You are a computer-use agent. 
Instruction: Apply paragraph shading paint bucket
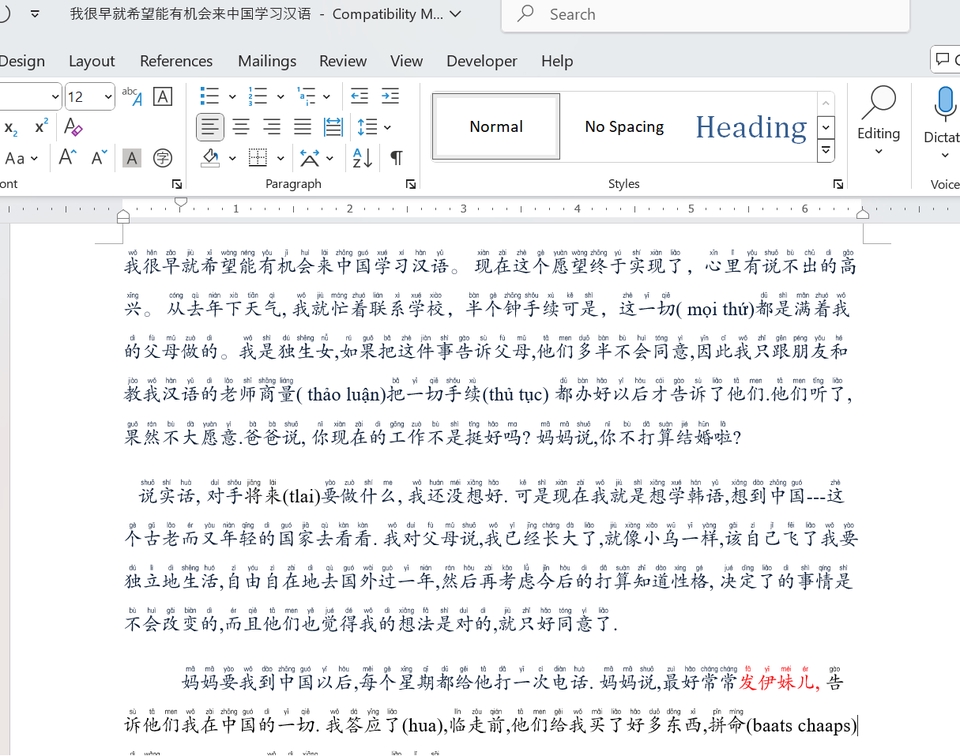point(211,159)
